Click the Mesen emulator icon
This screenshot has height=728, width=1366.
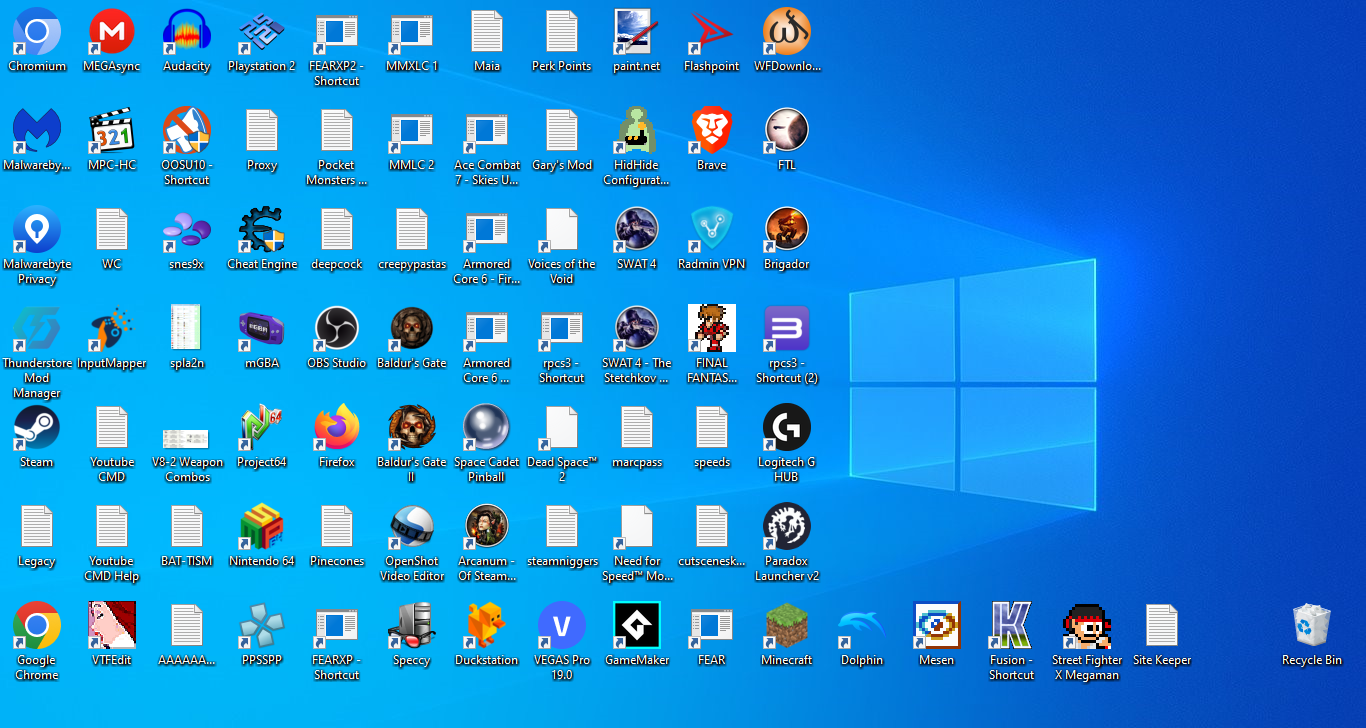coord(937,626)
